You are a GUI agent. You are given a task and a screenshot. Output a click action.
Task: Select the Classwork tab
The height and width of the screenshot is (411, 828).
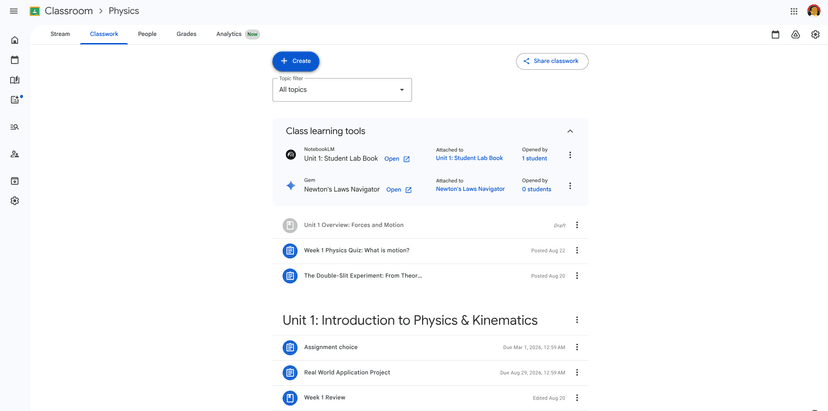click(104, 34)
